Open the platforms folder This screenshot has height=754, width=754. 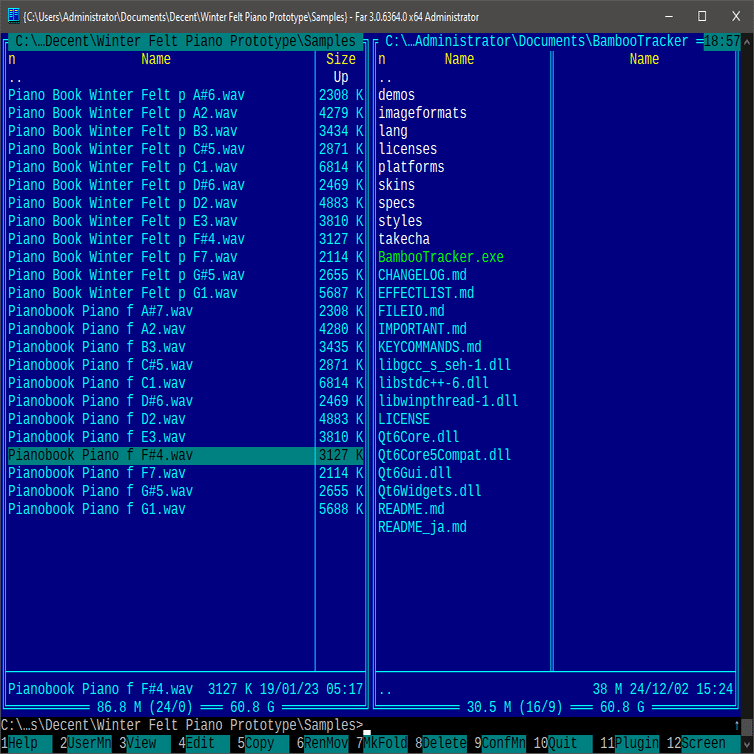(411, 167)
